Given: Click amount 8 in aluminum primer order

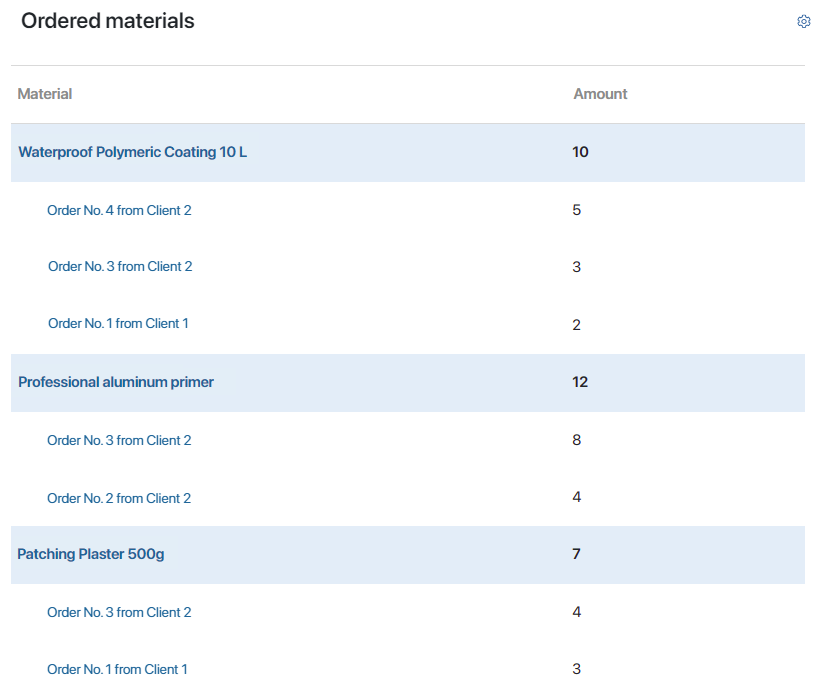Looking at the screenshot, I should click(x=576, y=440).
